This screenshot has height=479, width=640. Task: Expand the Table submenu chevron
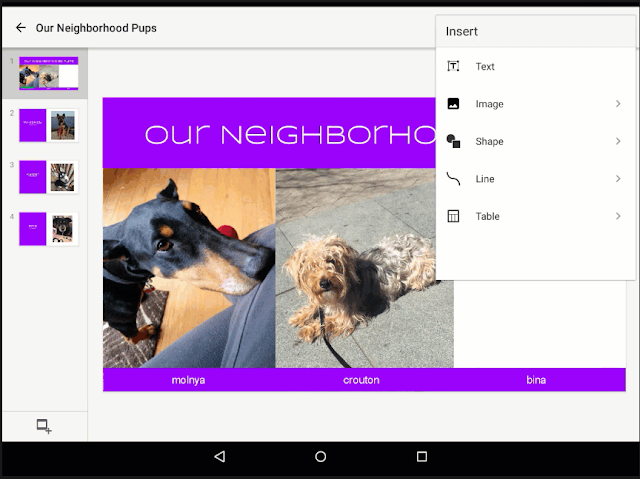click(x=618, y=216)
